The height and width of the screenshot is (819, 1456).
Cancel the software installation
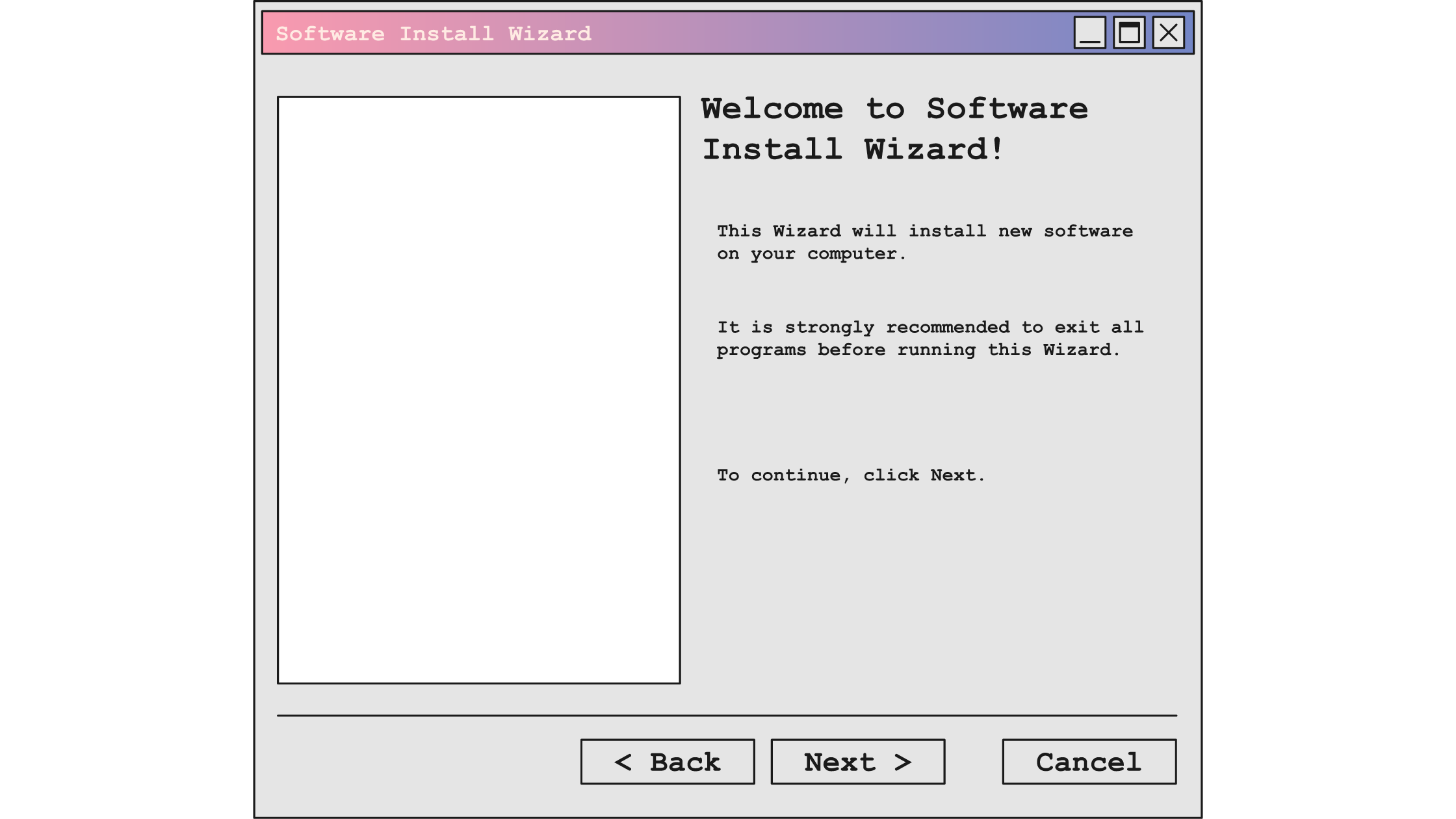point(1089,762)
